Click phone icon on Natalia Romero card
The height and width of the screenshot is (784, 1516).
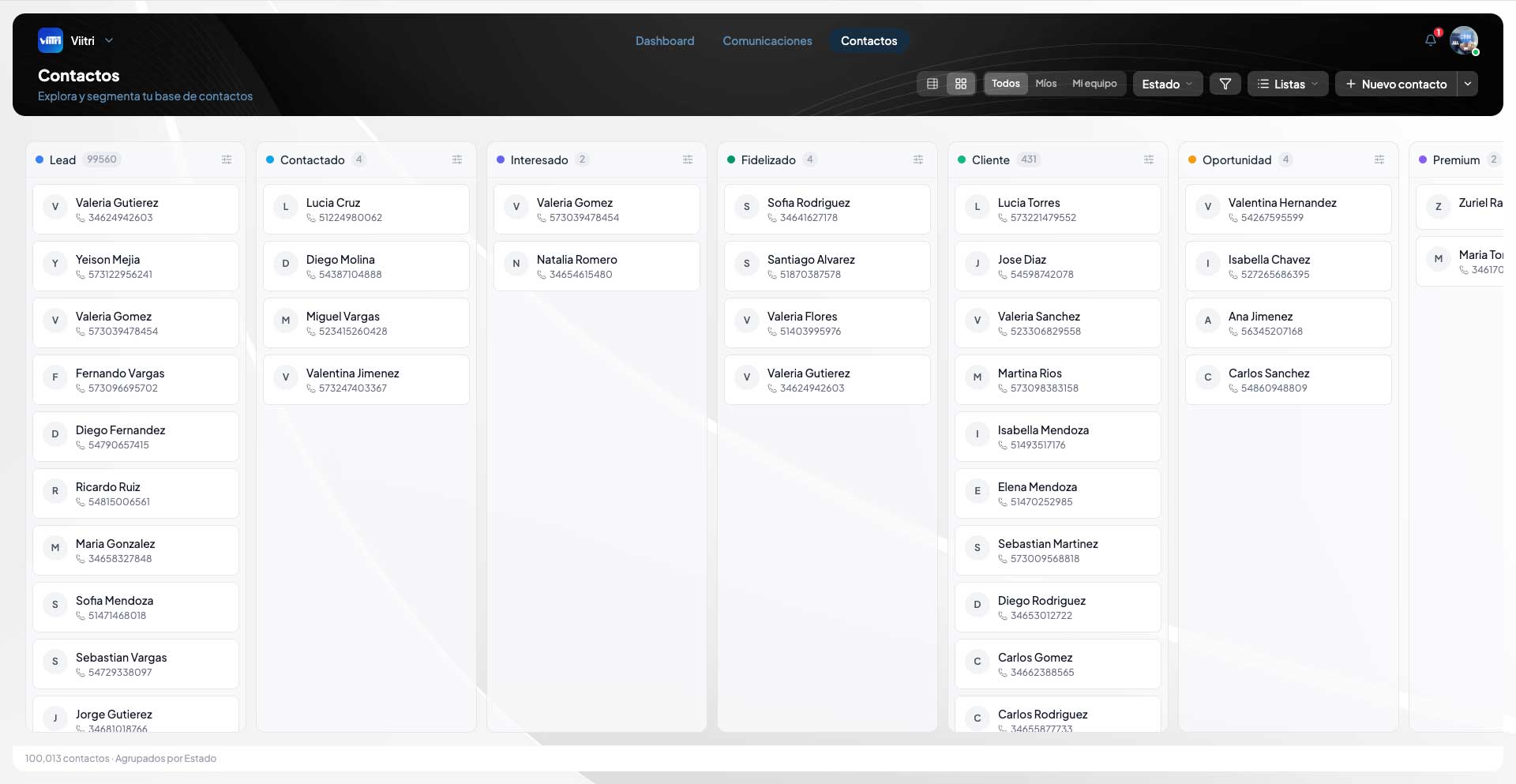(x=542, y=275)
